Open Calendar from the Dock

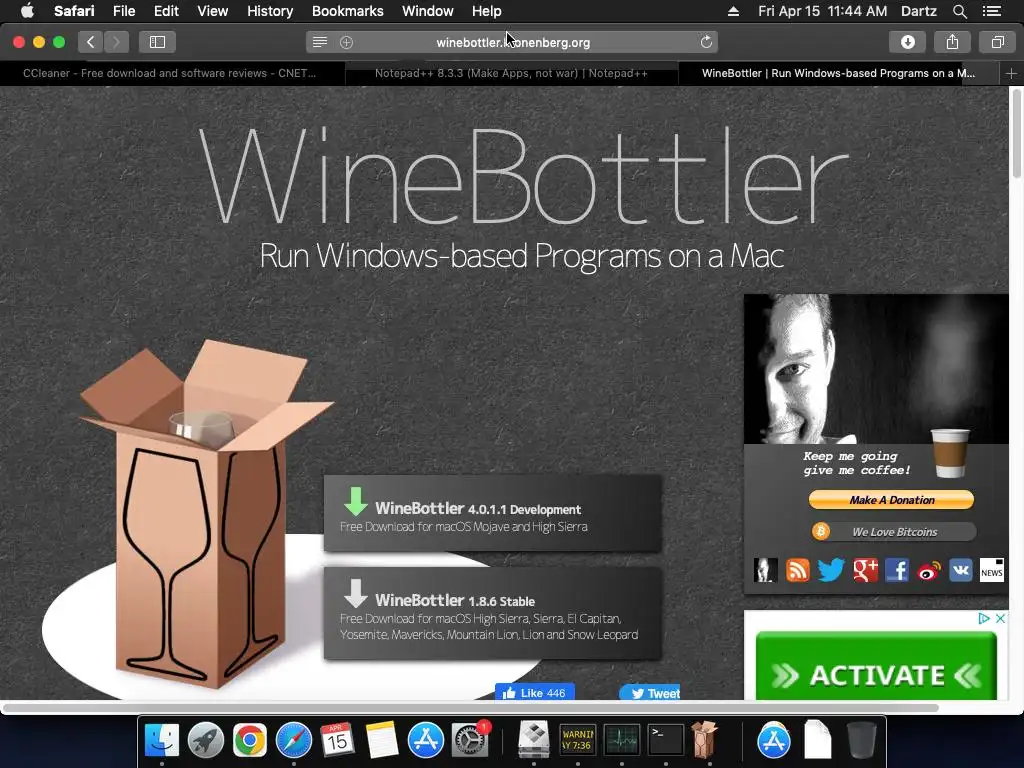(x=337, y=740)
